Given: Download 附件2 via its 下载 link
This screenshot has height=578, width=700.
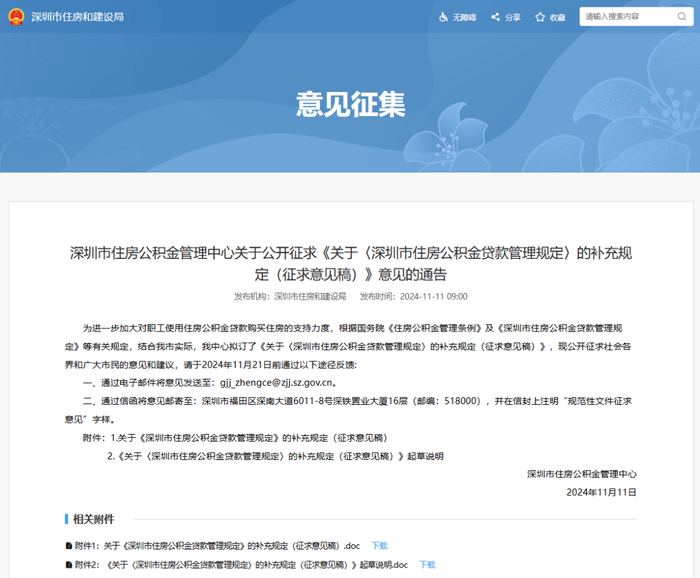Looking at the screenshot, I should (427, 565).
